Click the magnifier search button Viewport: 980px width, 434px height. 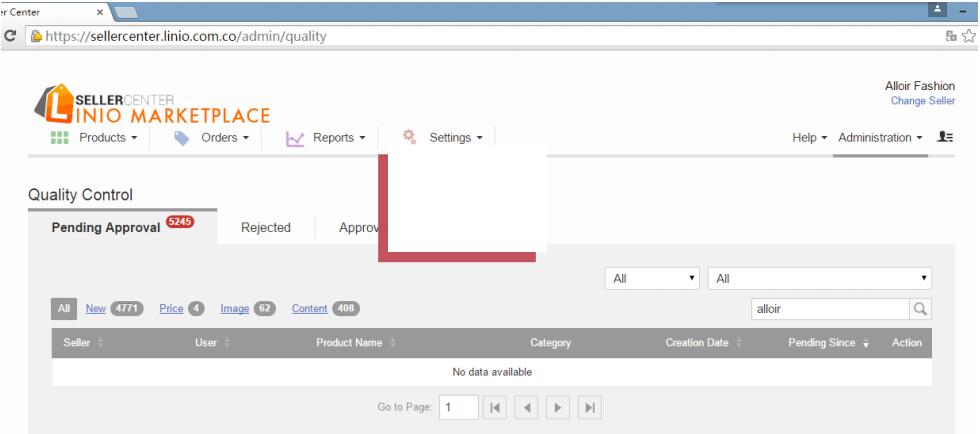coord(920,309)
